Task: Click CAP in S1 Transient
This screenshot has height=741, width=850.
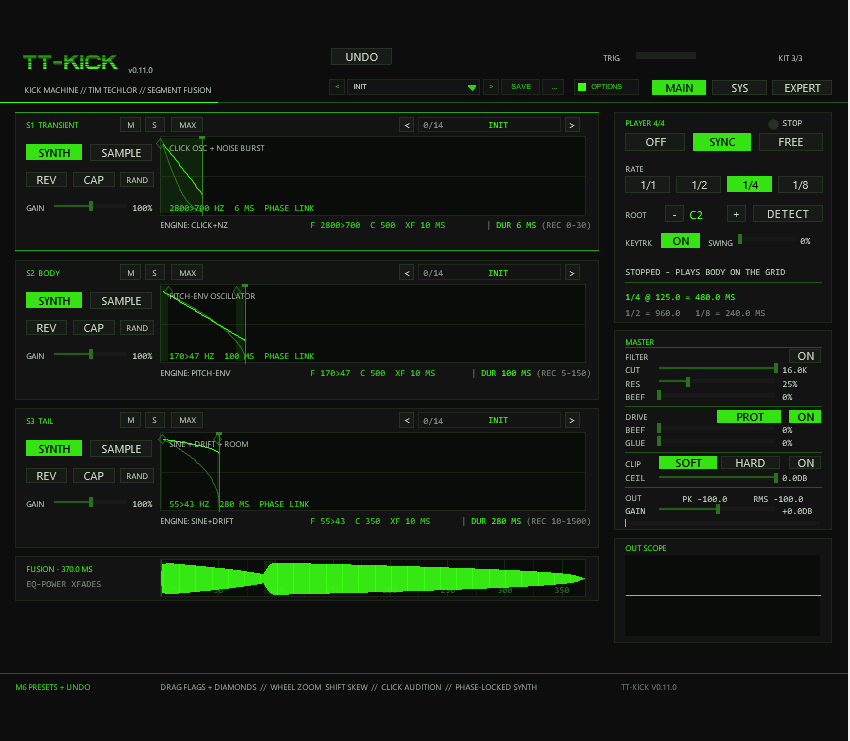Action: tap(93, 180)
